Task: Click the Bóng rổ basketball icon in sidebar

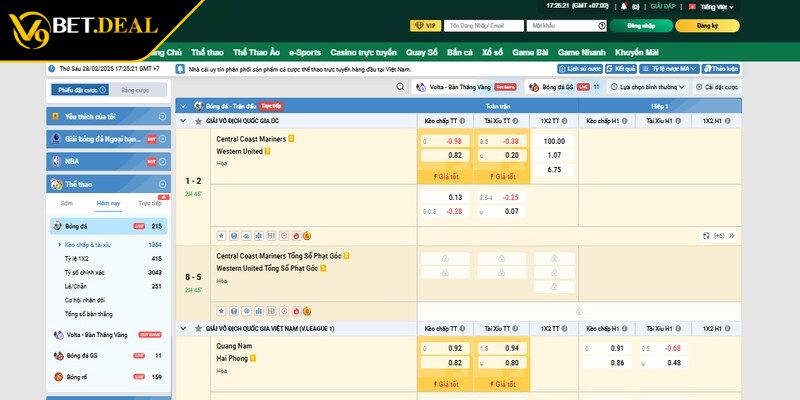Action: pyautogui.click(x=56, y=377)
